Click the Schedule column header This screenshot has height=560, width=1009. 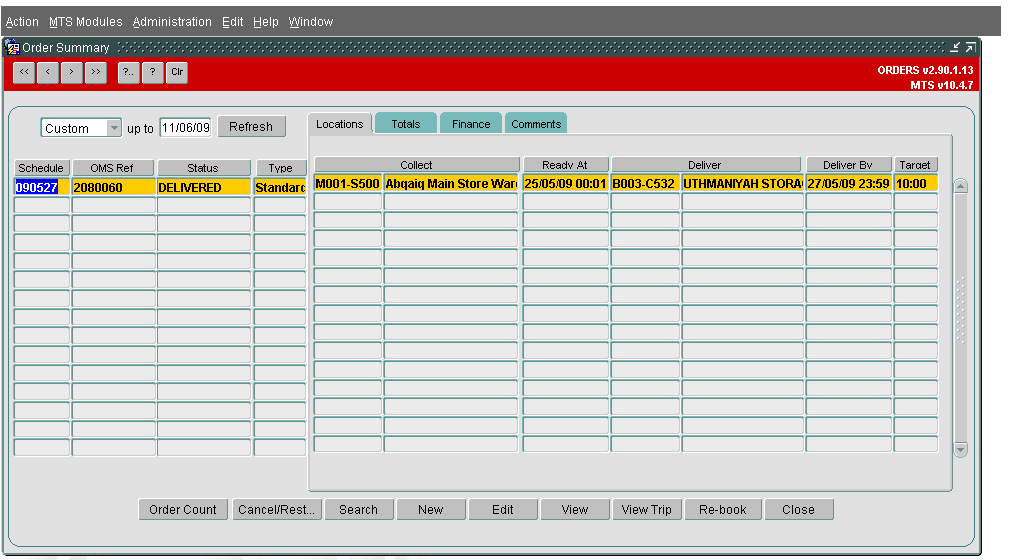(41, 168)
